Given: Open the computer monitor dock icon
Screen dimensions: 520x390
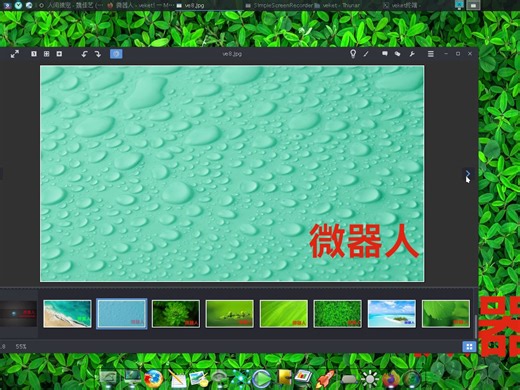Looking at the screenshot, I should [x=132, y=379].
